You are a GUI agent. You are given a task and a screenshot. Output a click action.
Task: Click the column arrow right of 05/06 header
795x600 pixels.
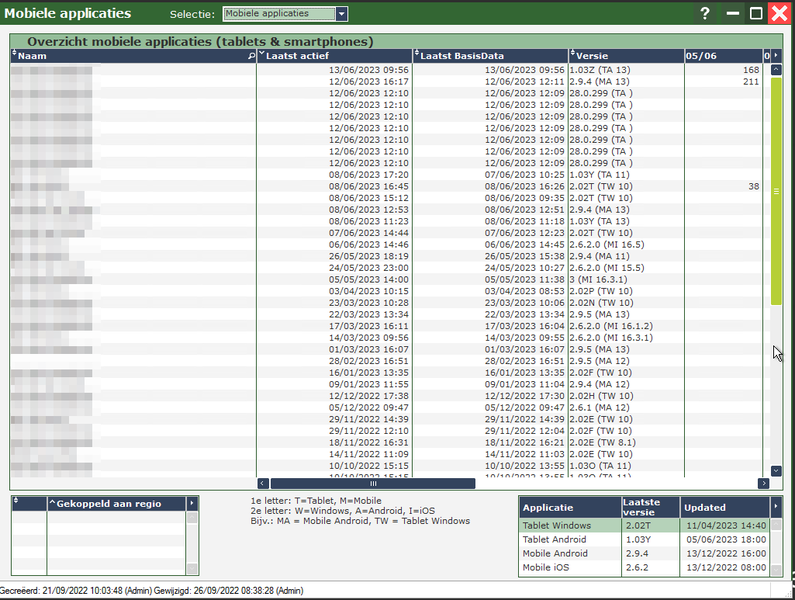777,56
